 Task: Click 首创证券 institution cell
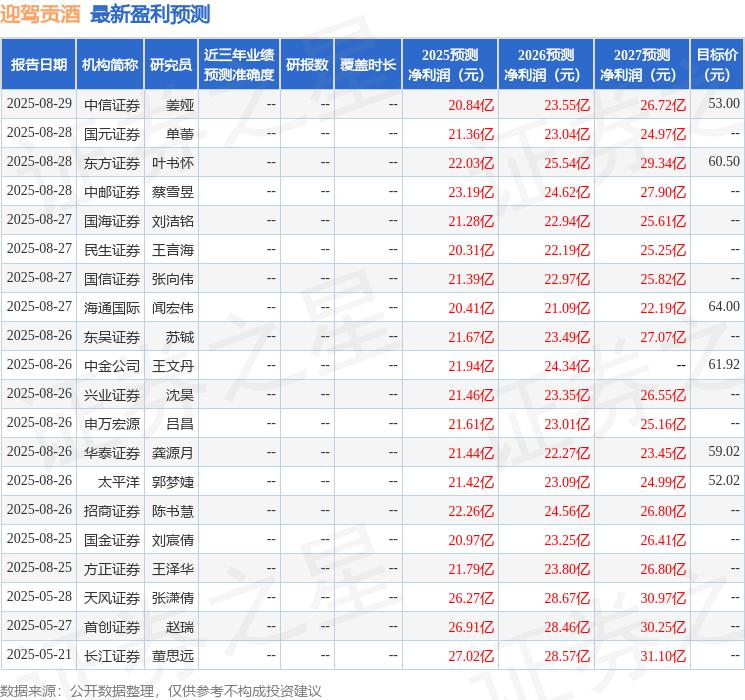pyautogui.click(x=112, y=627)
